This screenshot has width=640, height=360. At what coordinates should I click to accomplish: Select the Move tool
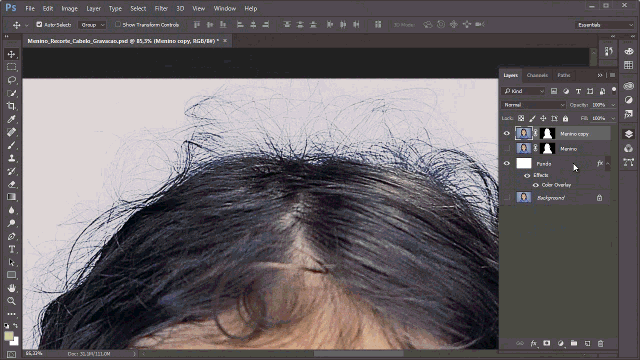tap(11, 54)
